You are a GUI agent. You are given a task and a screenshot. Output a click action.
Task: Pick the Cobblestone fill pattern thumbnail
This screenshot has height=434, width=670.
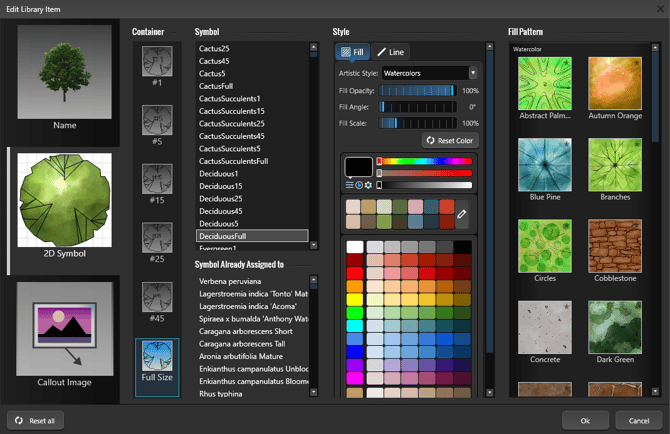(615, 245)
